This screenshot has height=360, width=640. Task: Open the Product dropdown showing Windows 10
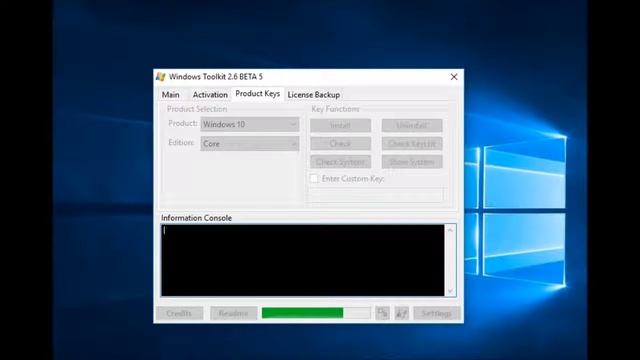point(249,124)
